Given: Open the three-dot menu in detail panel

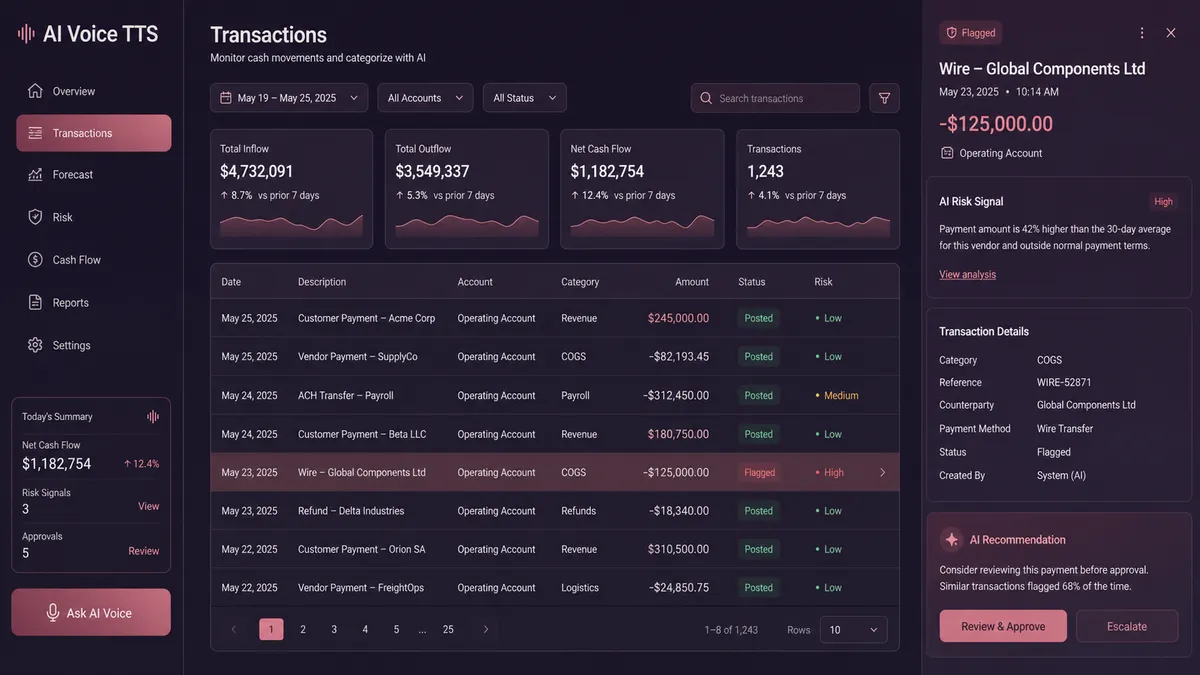Looking at the screenshot, I should (x=1142, y=33).
